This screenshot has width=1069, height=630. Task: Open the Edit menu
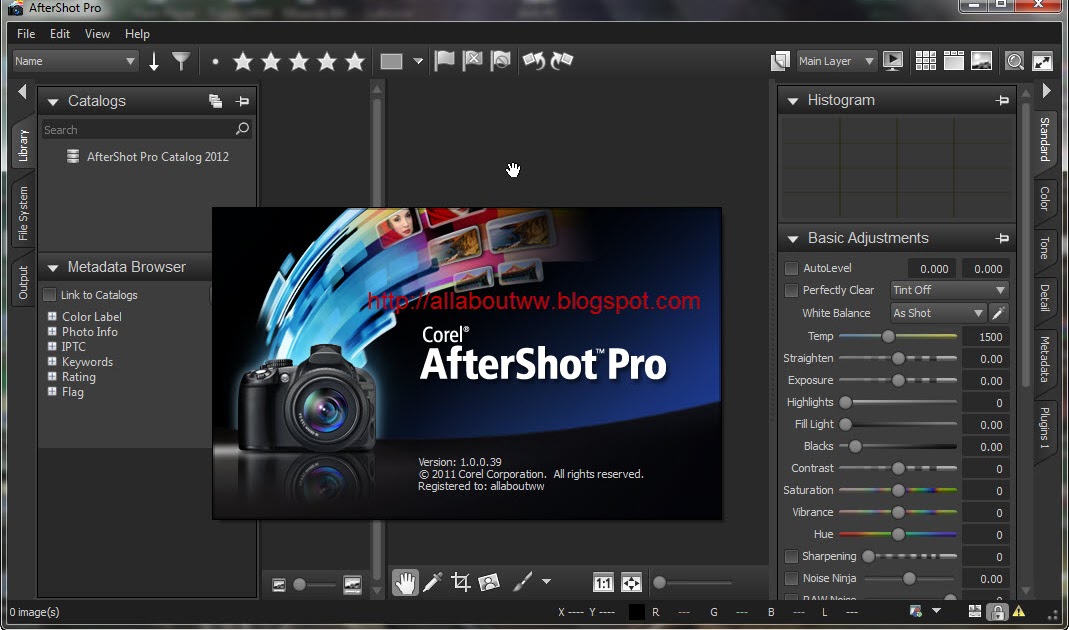(x=60, y=33)
